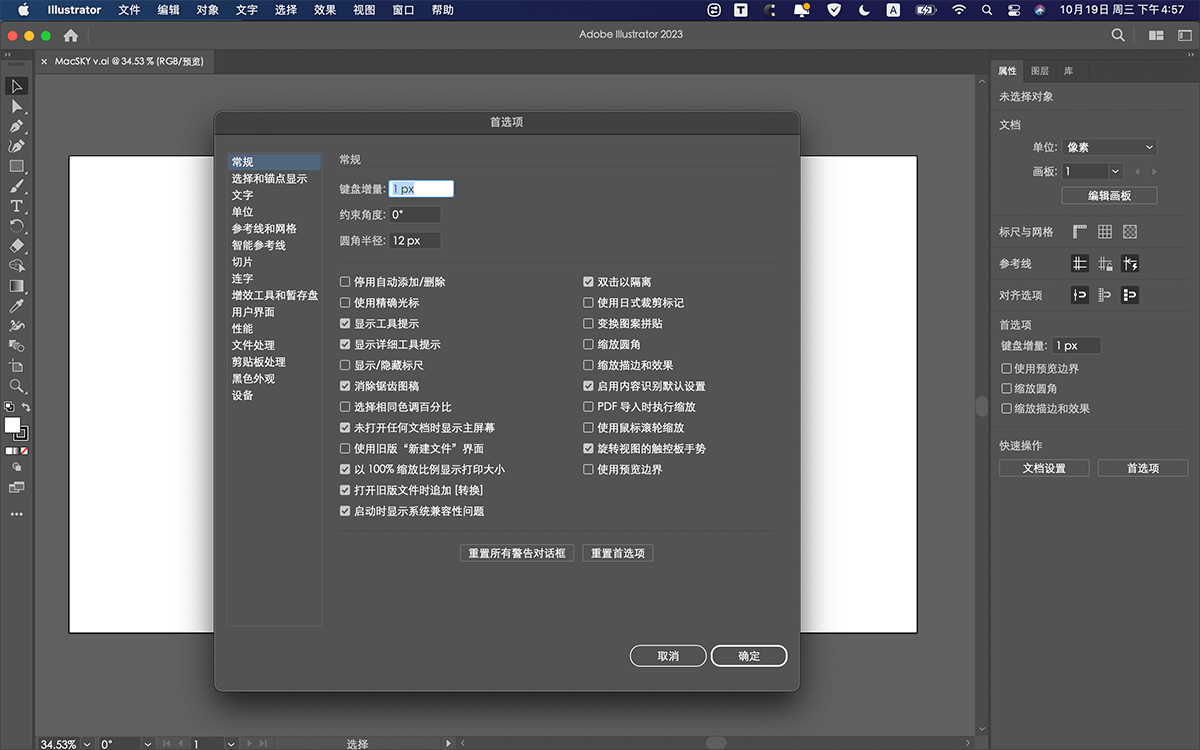Open the 单位 units dropdown

[x=1109, y=147]
